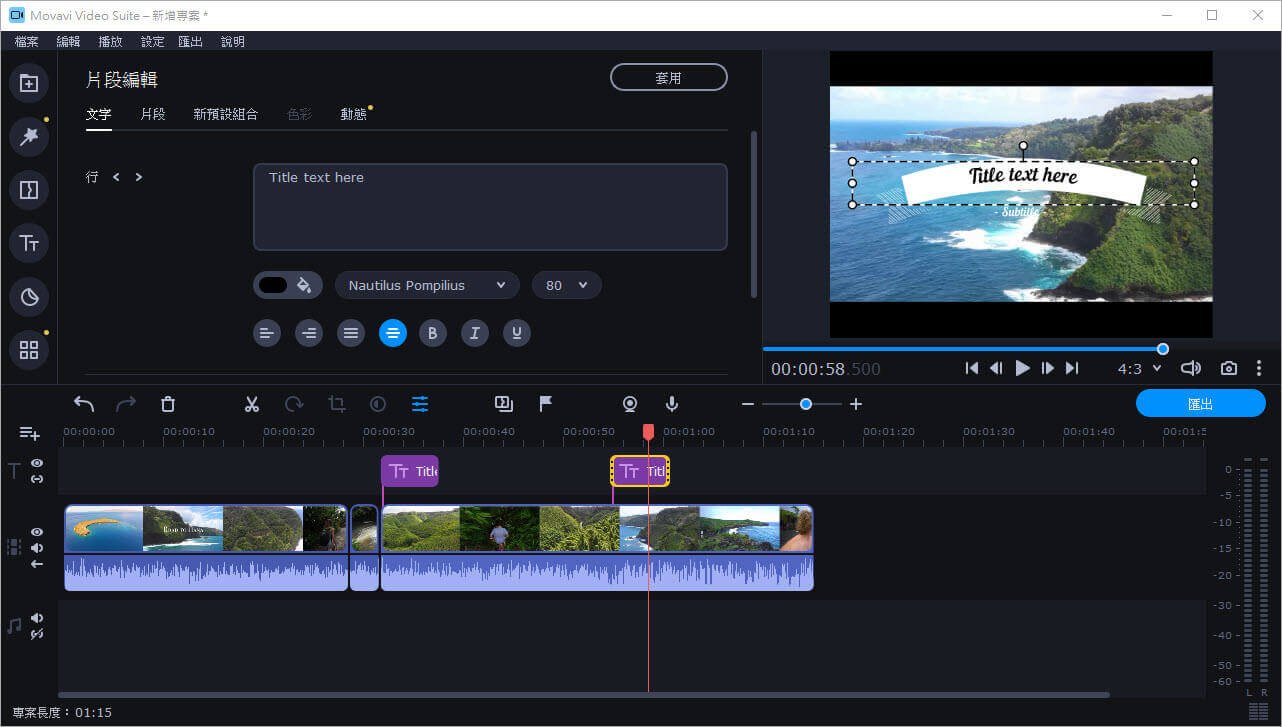Click the Title text here input field

click(490, 207)
